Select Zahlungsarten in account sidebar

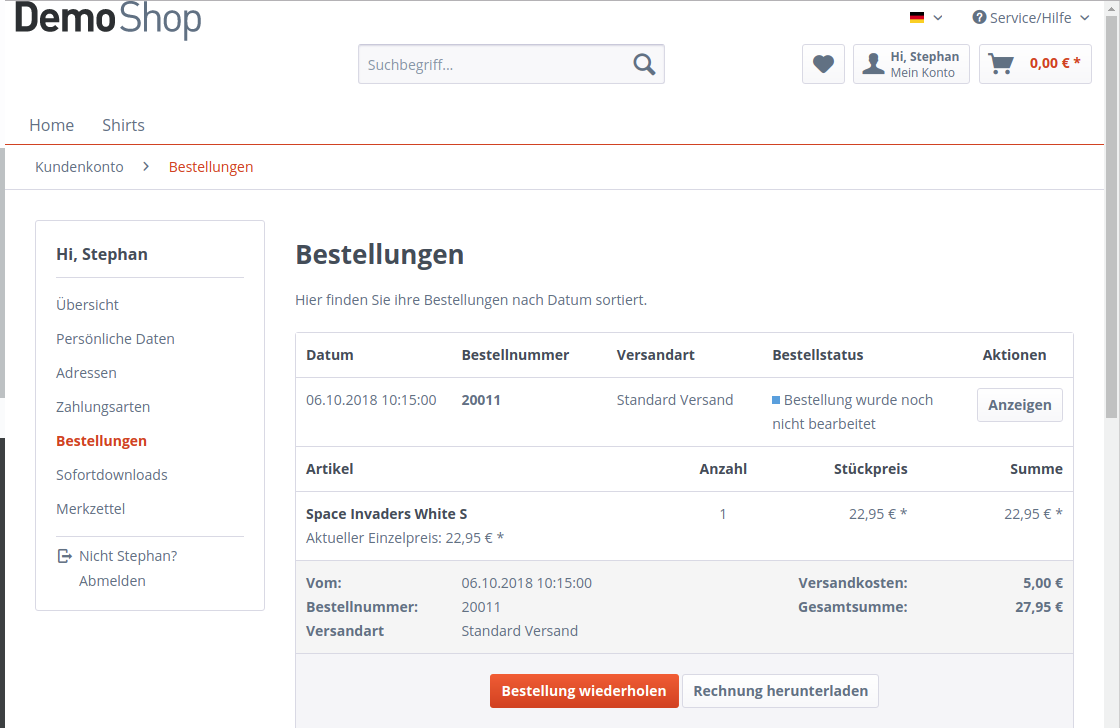103,407
